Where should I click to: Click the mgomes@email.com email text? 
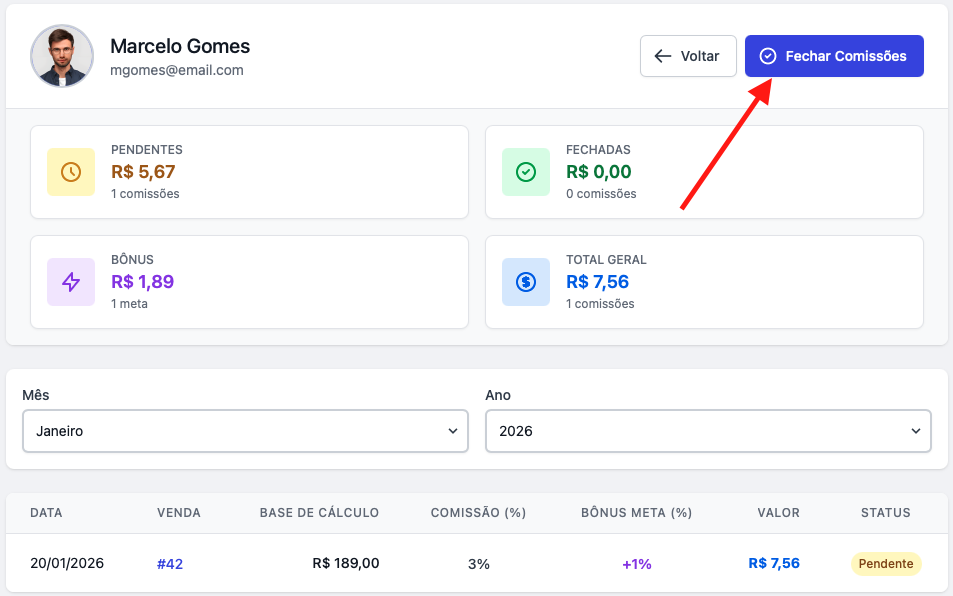click(x=177, y=71)
